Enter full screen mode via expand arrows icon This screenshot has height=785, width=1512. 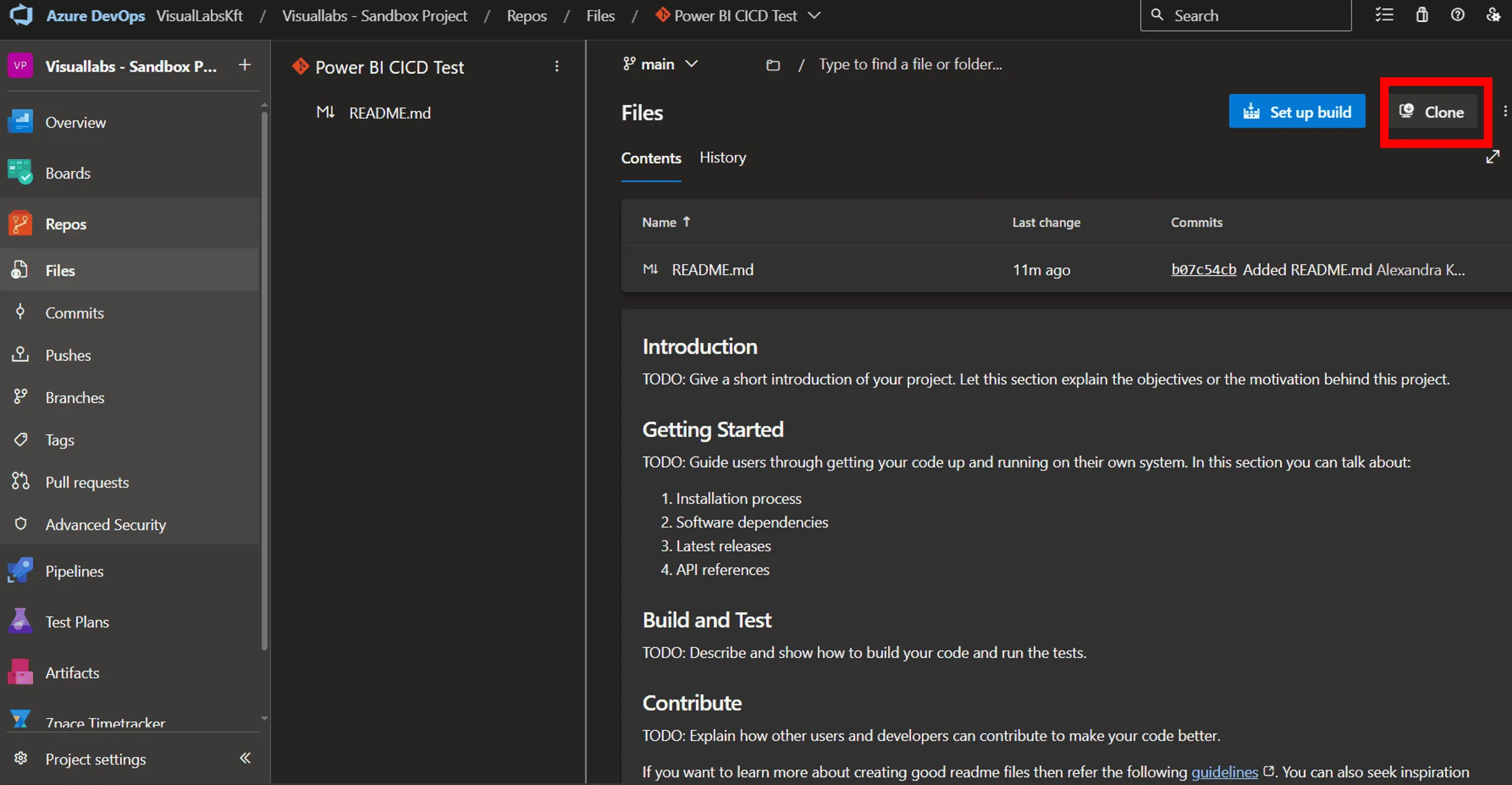pyautogui.click(x=1493, y=157)
